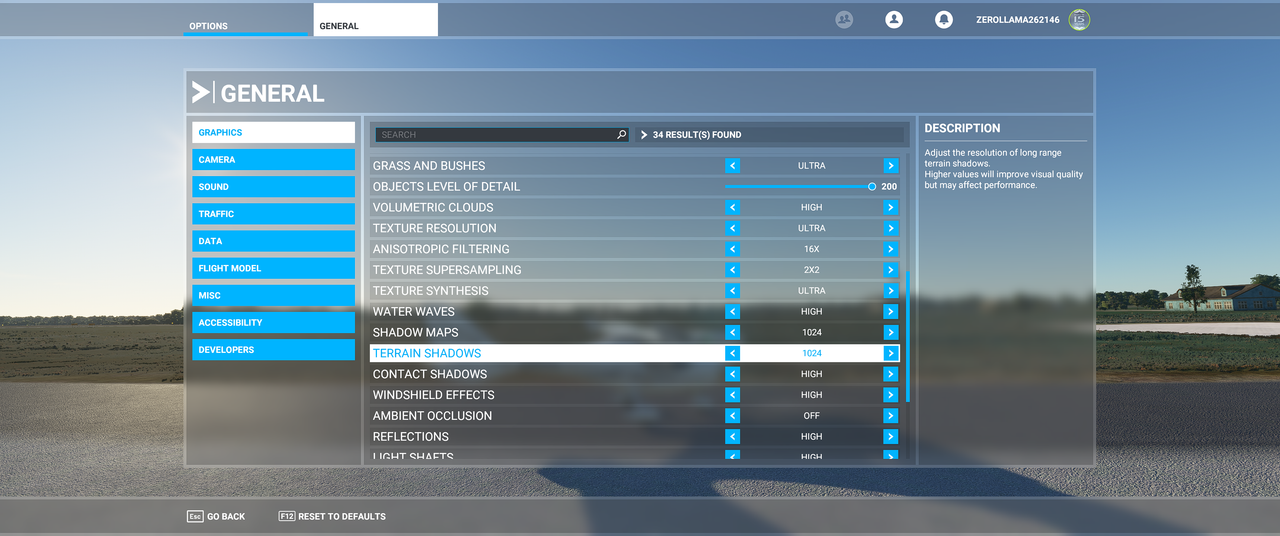The height and width of the screenshot is (536, 1280).
Task: Click the Shadow Maps 1024 value
Action: coord(811,332)
